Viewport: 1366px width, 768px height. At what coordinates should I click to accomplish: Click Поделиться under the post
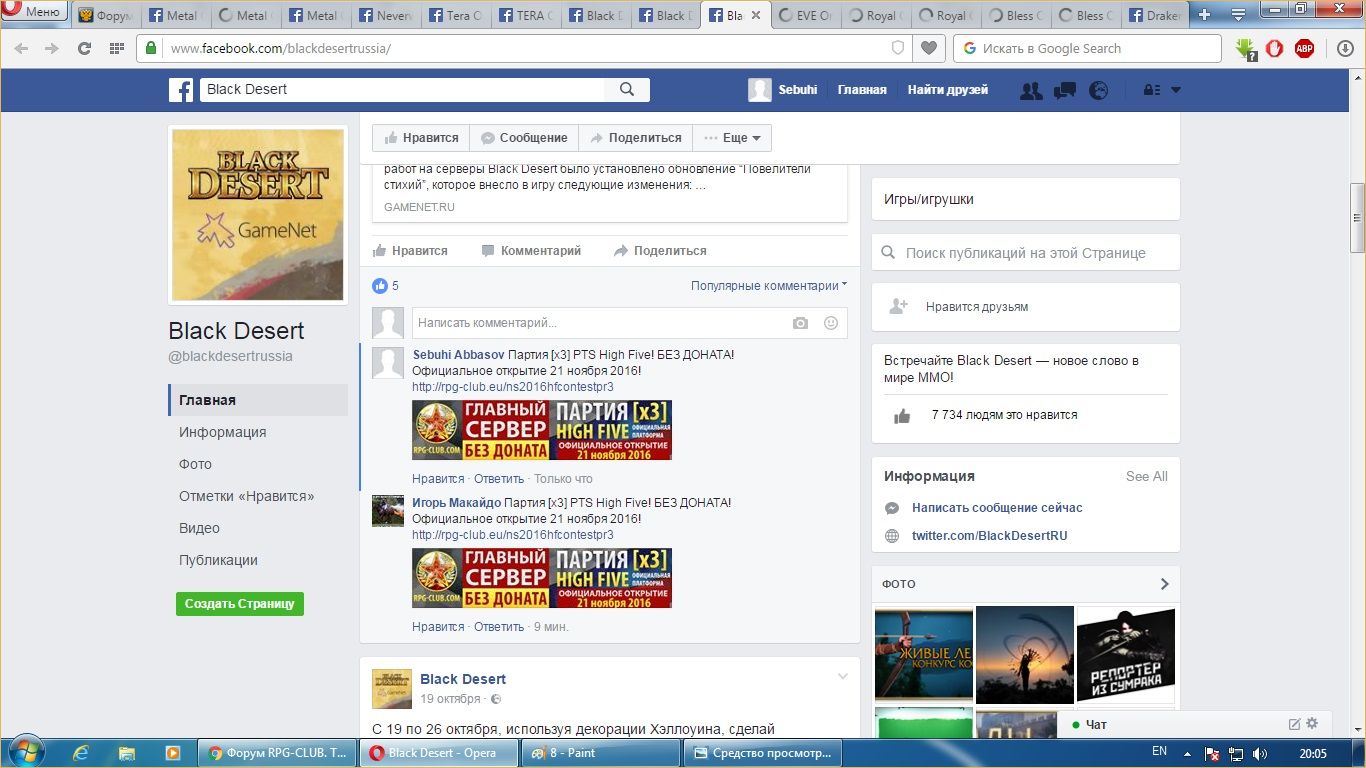click(660, 251)
